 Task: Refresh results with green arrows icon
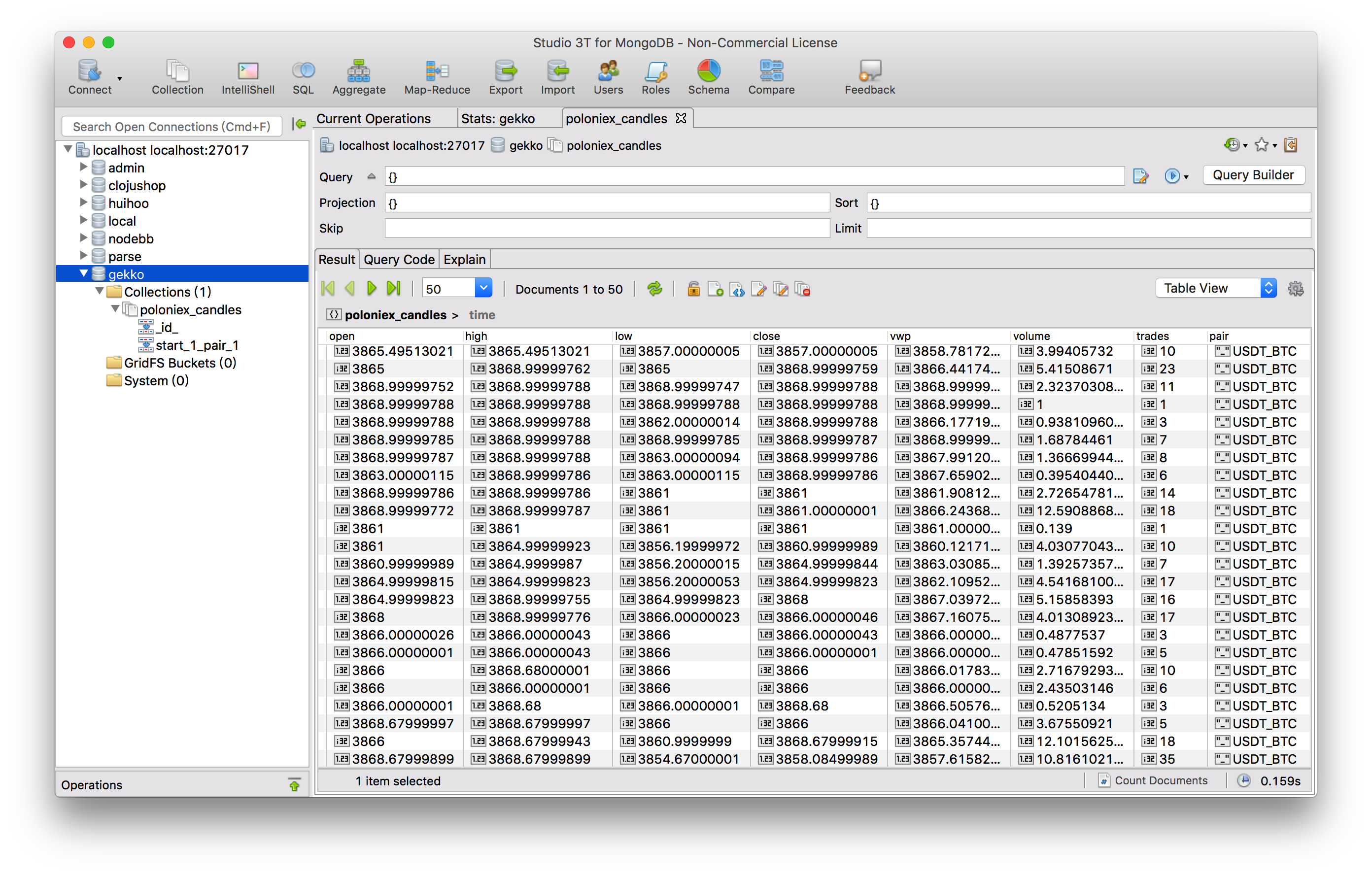click(x=654, y=289)
